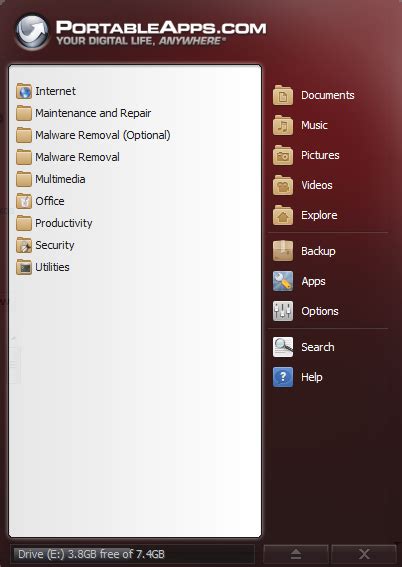Expand the Multimedia category label
The width and height of the screenshot is (402, 567).
[x=60, y=179]
